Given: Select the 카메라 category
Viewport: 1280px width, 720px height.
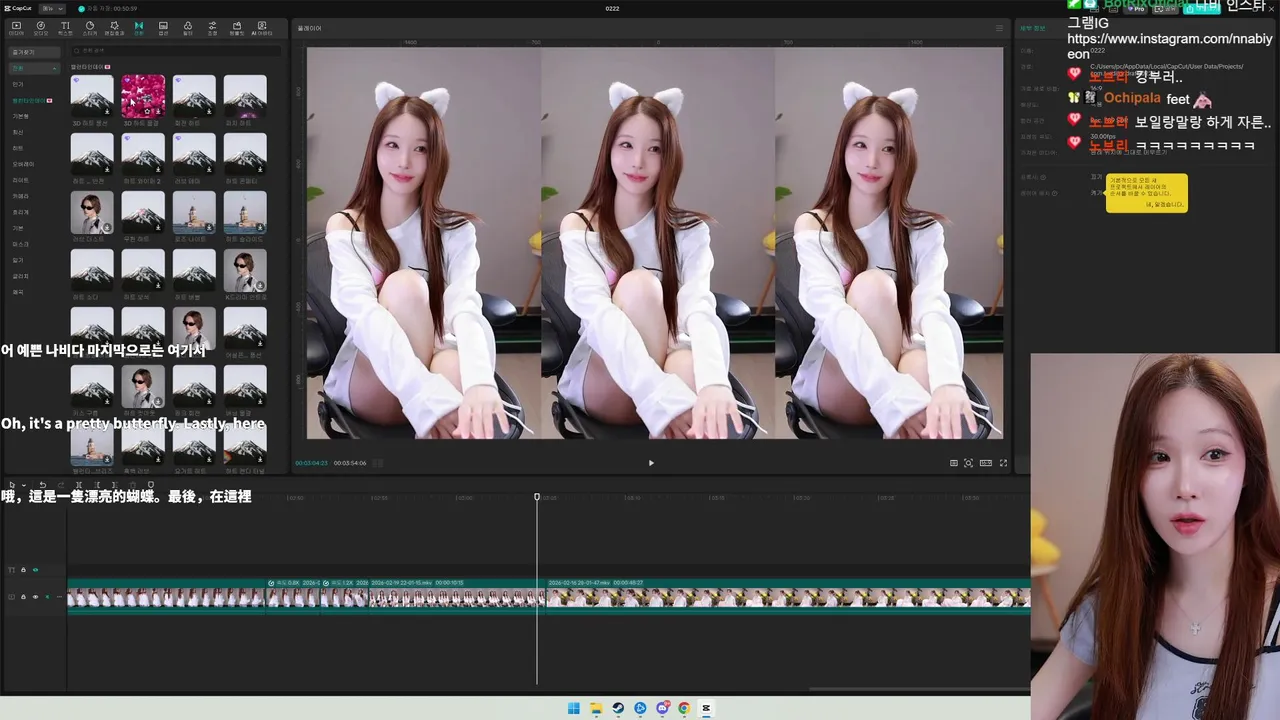Looking at the screenshot, I should (x=21, y=196).
